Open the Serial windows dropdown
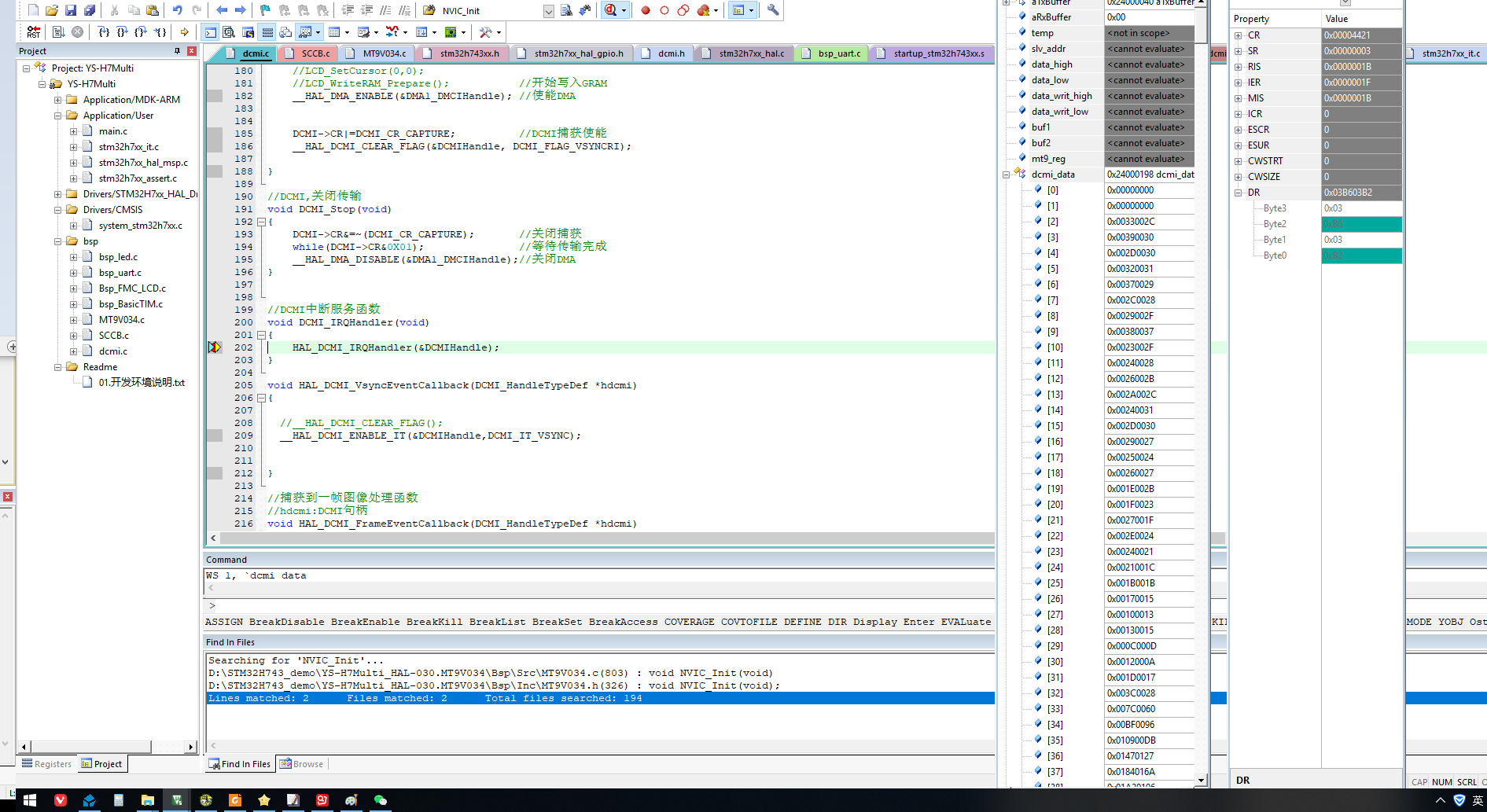Screen dimensions: 1487x812 [x=376, y=32]
